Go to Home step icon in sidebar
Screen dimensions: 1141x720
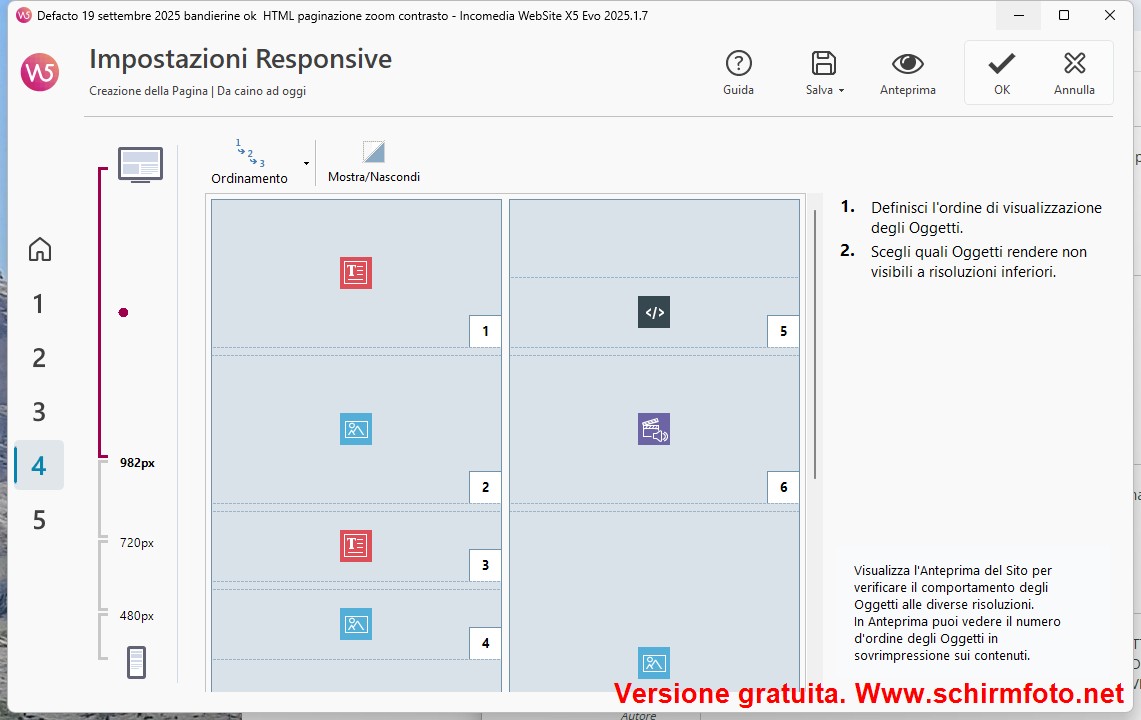(39, 249)
